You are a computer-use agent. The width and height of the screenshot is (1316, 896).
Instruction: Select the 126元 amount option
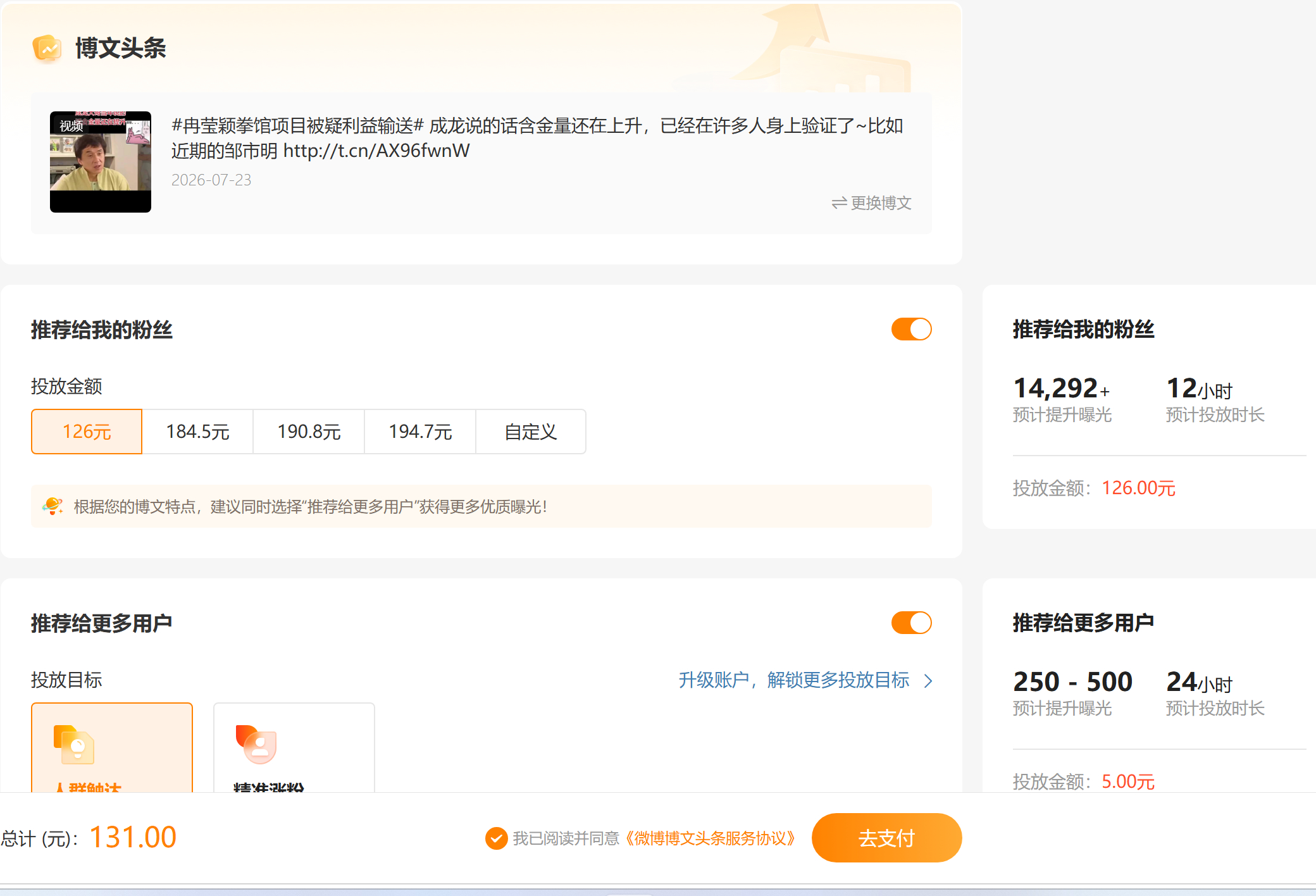coord(87,432)
